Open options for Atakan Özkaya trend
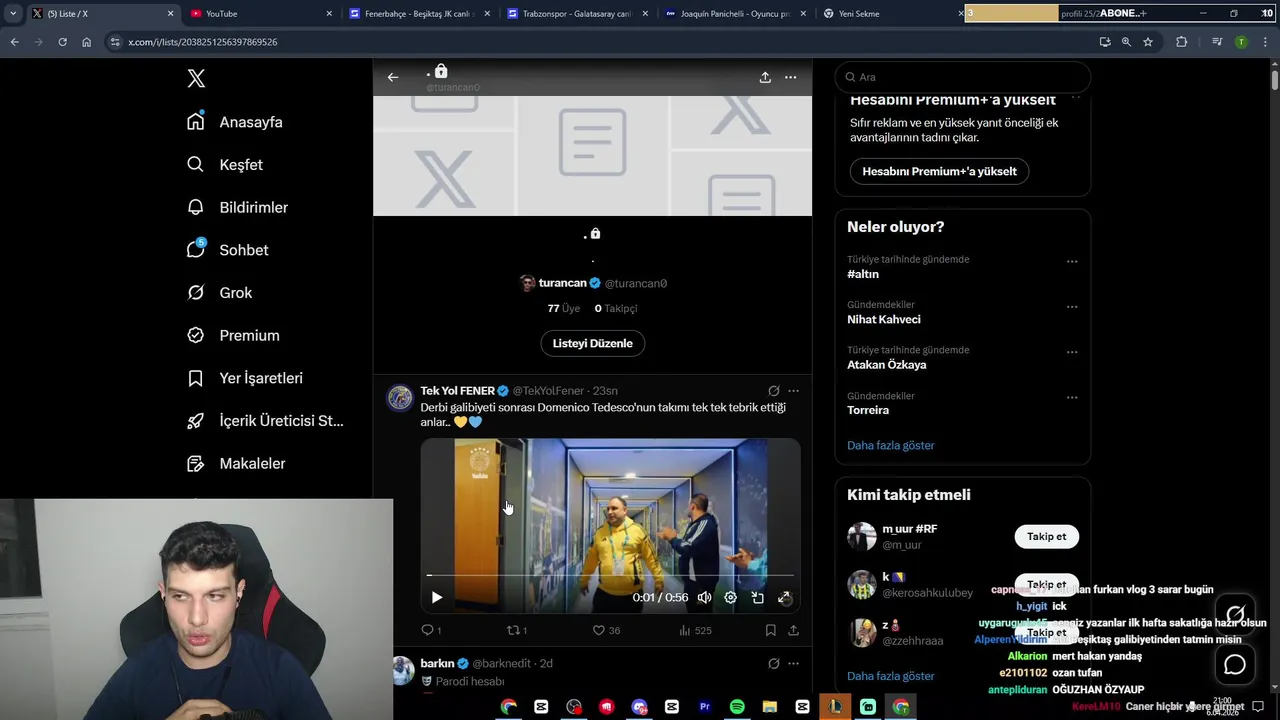Image resolution: width=1280 pixels, height=720 pixels. tap(1072, 353)
